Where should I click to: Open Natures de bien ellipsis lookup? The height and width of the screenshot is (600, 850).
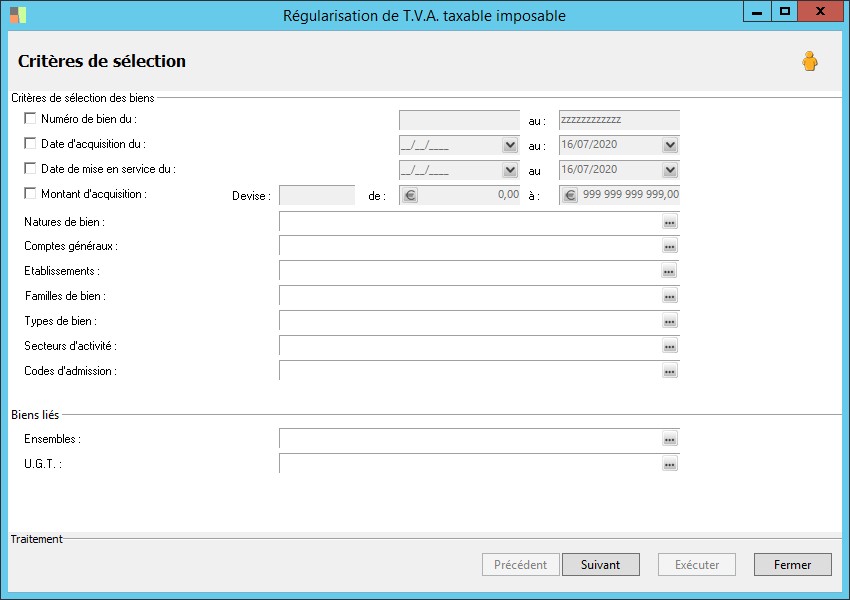[x=670, y=221]
